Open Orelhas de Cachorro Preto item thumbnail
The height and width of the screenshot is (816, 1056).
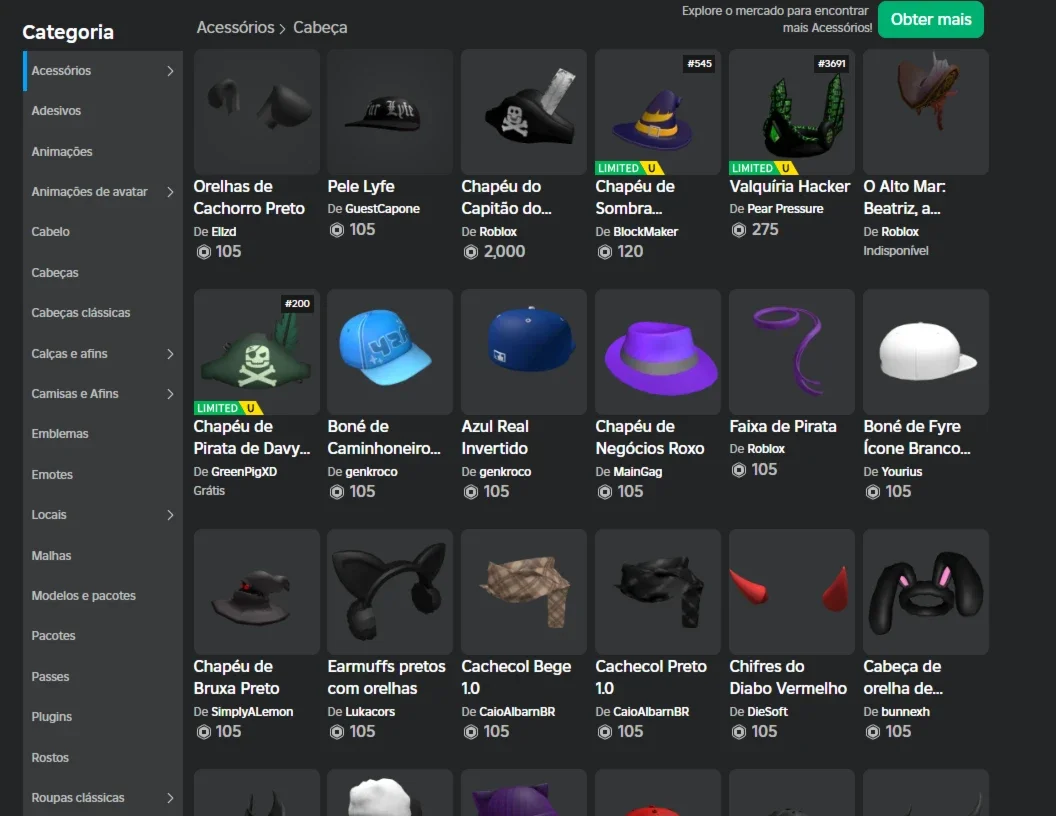click(257, 112)
